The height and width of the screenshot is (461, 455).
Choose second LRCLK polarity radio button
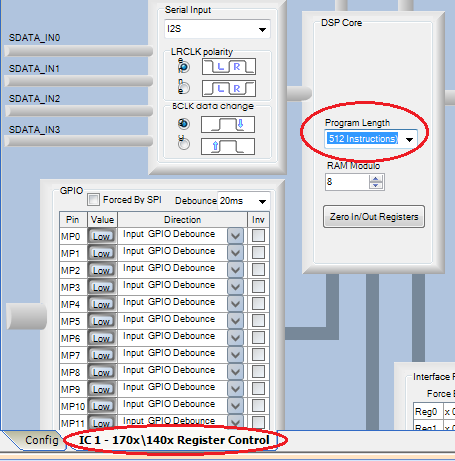pos(184,88)
